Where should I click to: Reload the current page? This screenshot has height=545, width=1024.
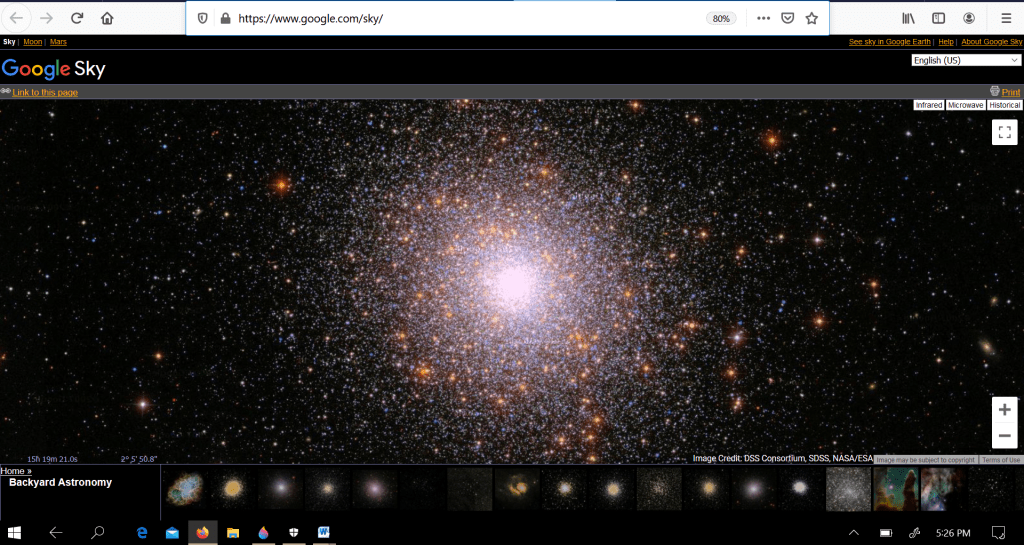[x=77, y=18]
